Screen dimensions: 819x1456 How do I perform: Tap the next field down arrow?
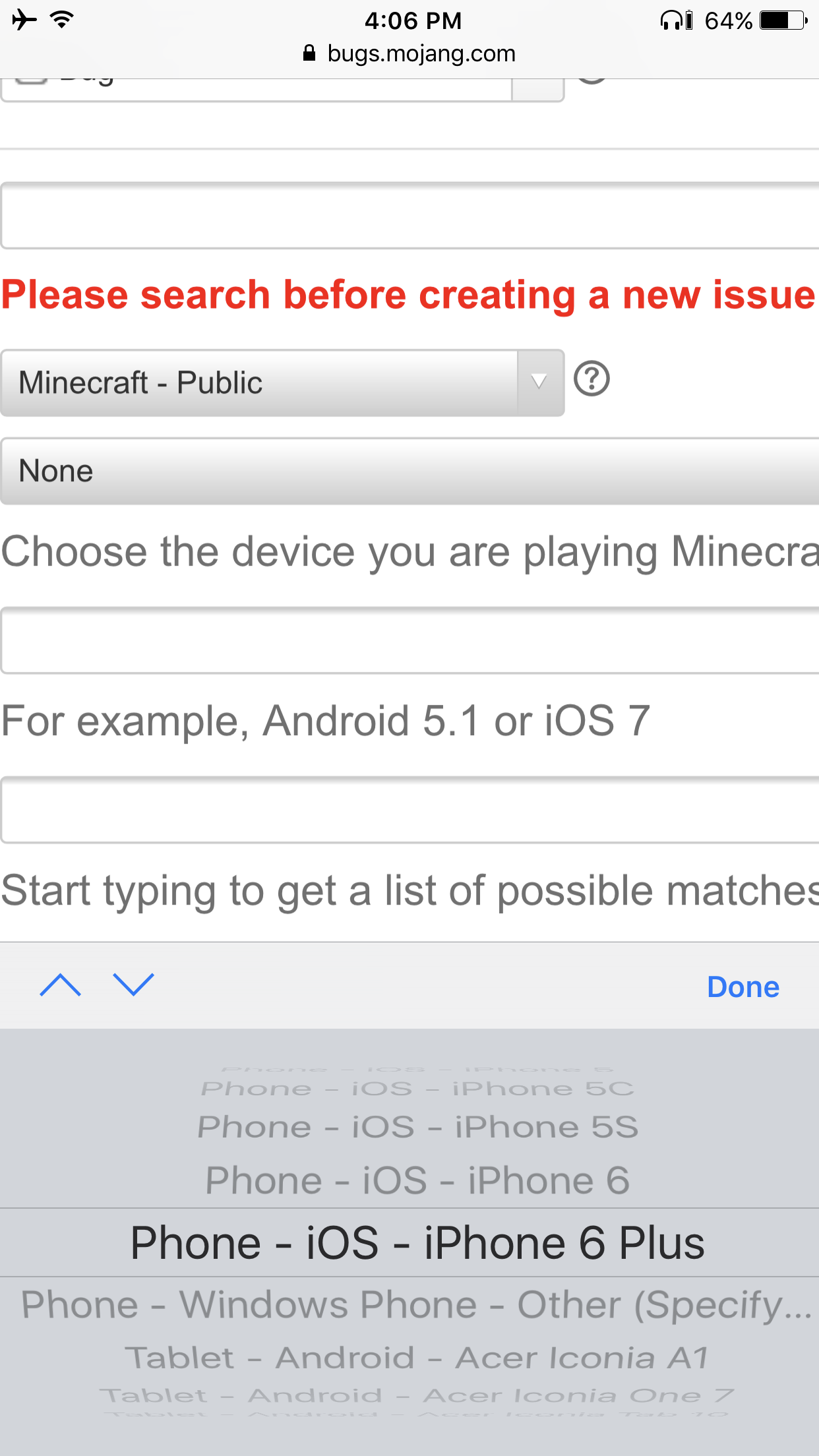(x=133, y=985)
